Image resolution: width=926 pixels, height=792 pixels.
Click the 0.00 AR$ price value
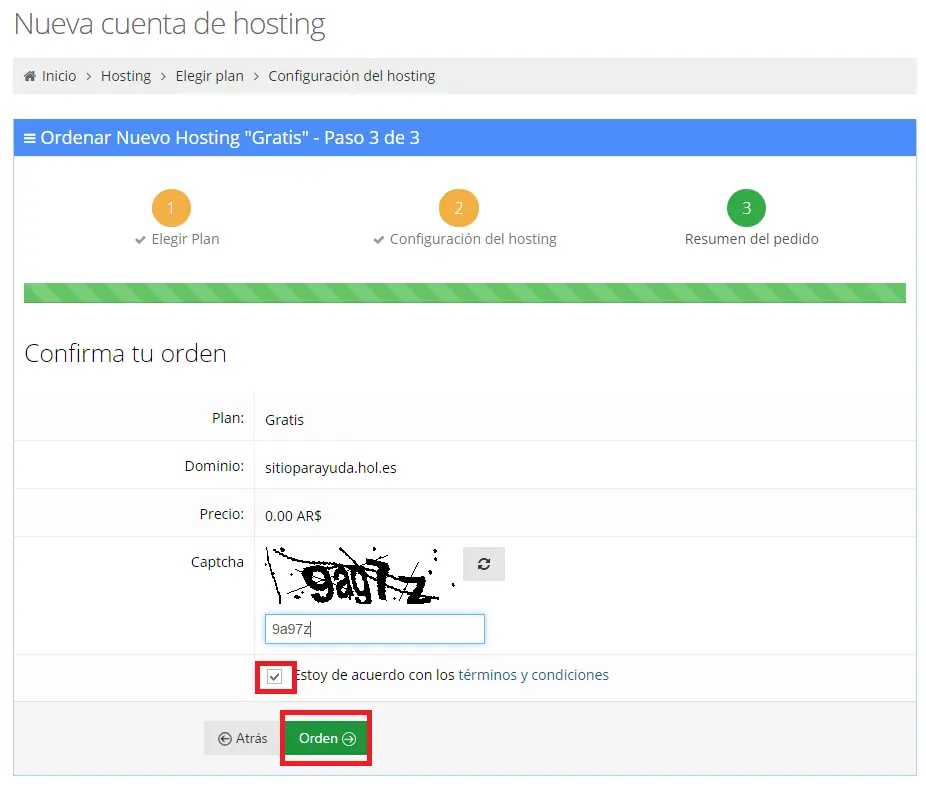293,516
